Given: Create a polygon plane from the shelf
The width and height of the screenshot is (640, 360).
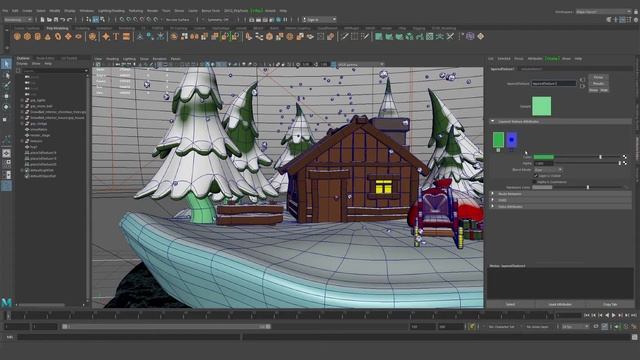Looking at the screenshot, I should [68, 36].
